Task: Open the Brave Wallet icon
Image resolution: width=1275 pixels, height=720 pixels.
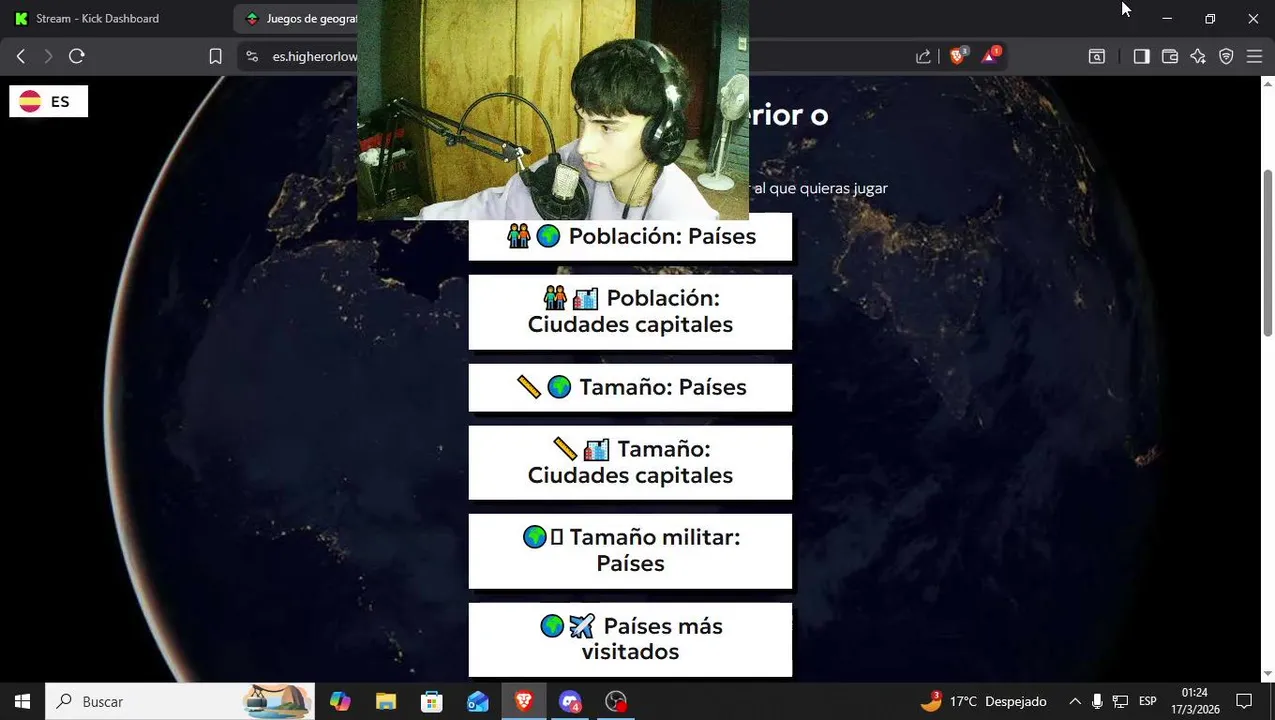Action: click(1169, 57)
